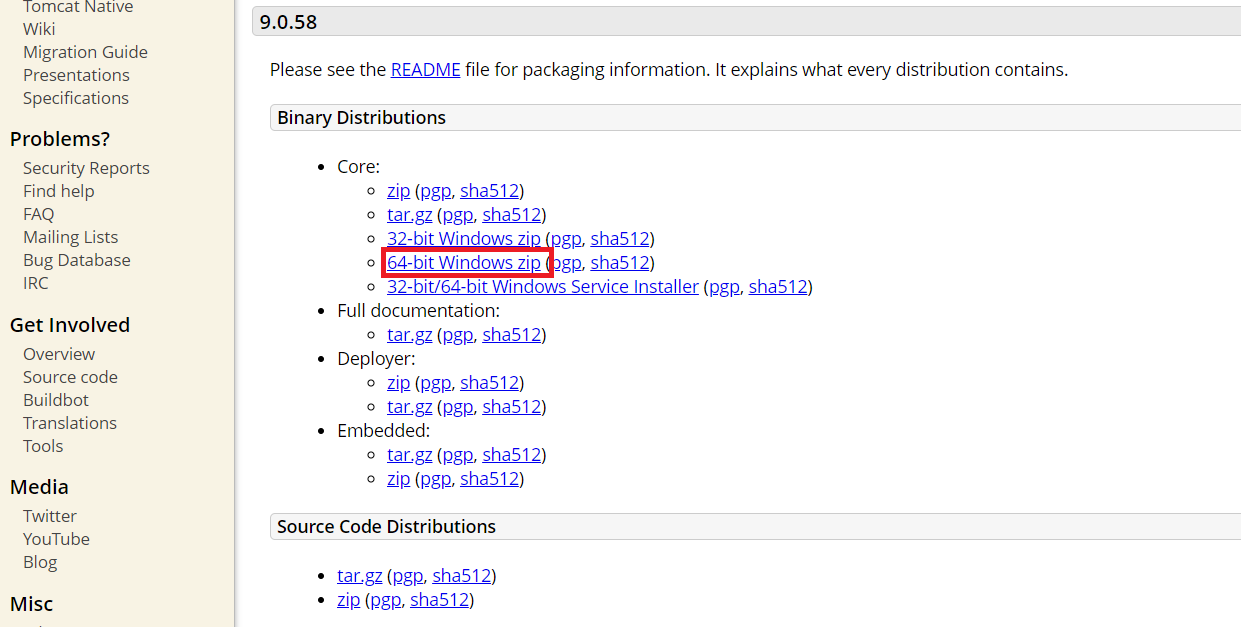1241x627 pixels.
Task: Open Translations sidebar link
Action: coord(70,423)
